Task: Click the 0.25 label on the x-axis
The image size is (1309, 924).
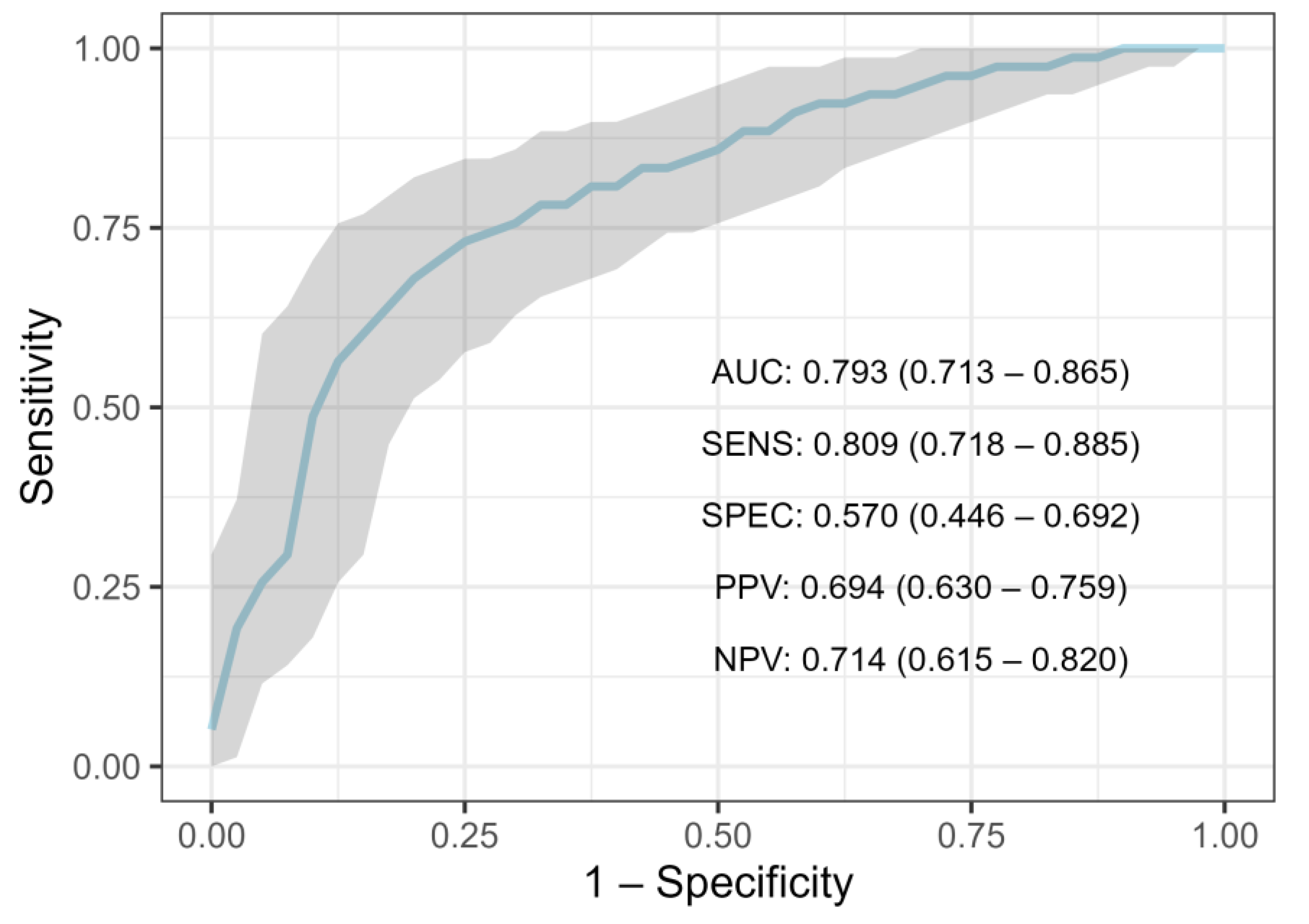Action: click(465, 837)
